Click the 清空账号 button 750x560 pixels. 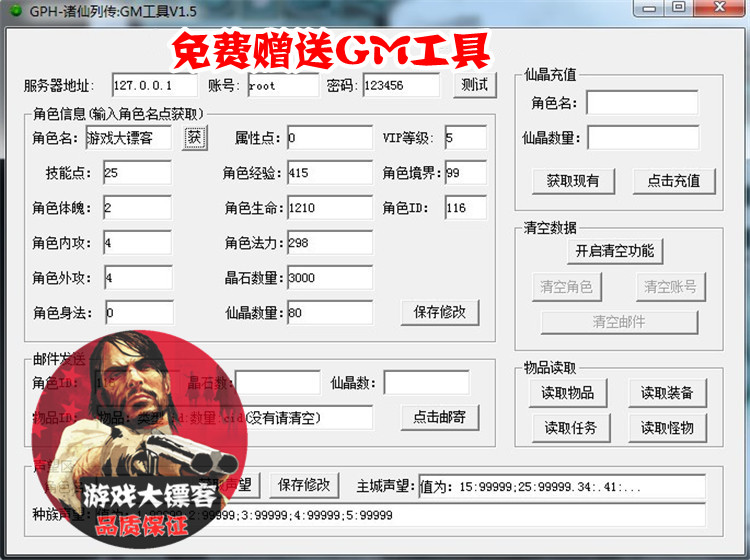tap(671, 287)
